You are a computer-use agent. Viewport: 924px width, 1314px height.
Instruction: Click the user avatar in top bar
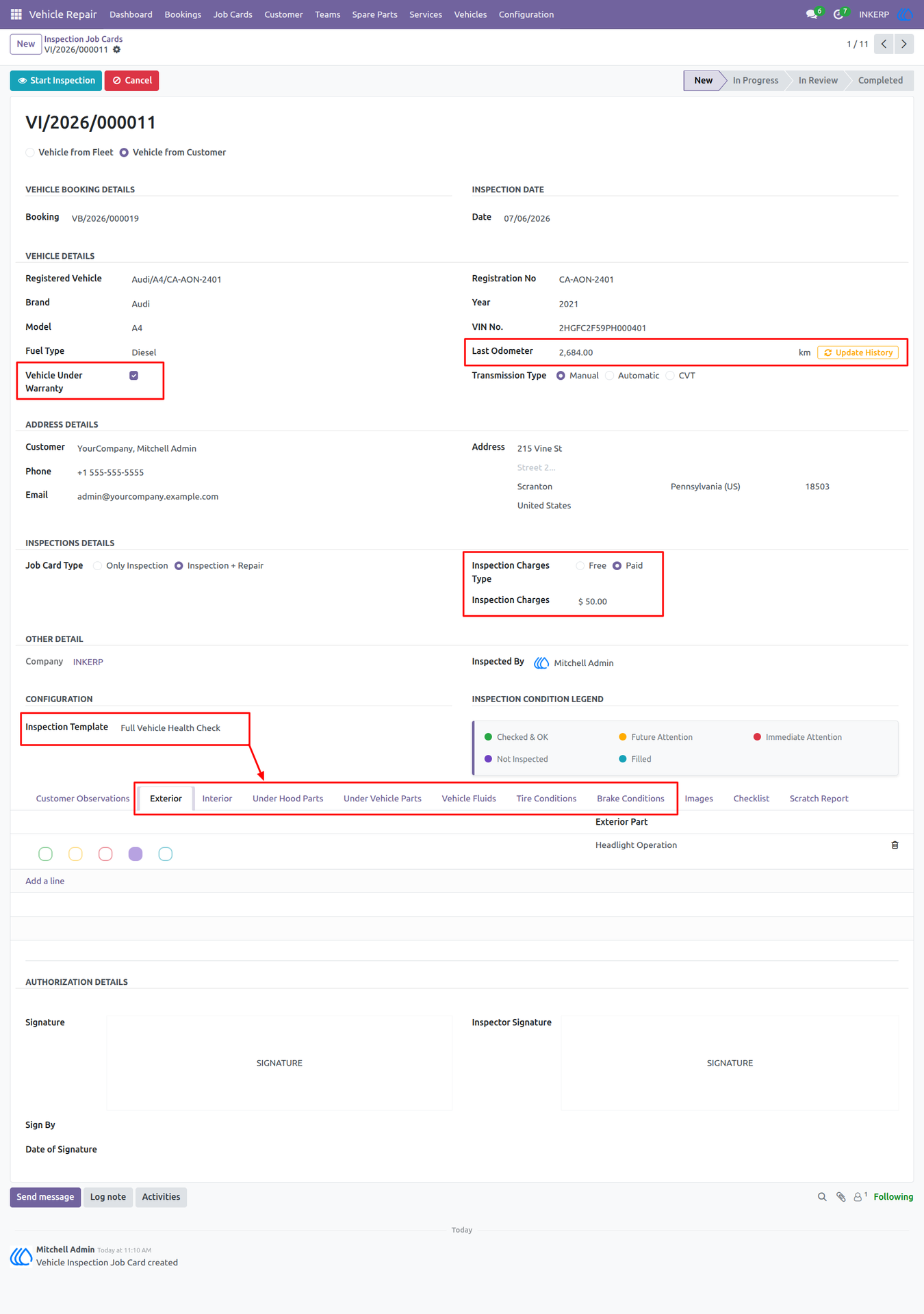[905, 14]
